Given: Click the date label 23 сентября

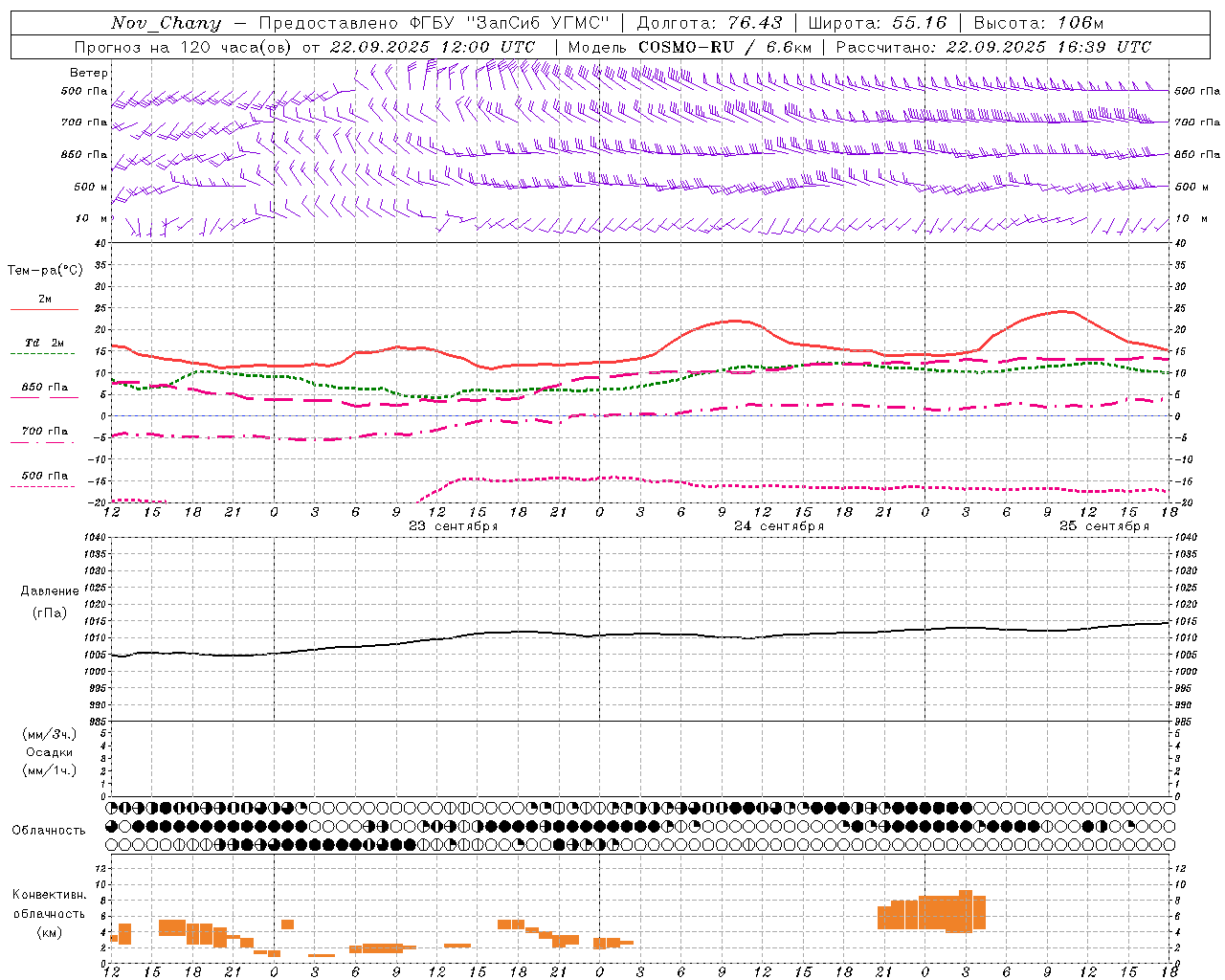Looking at the screenshot, I should coord(453,525).
